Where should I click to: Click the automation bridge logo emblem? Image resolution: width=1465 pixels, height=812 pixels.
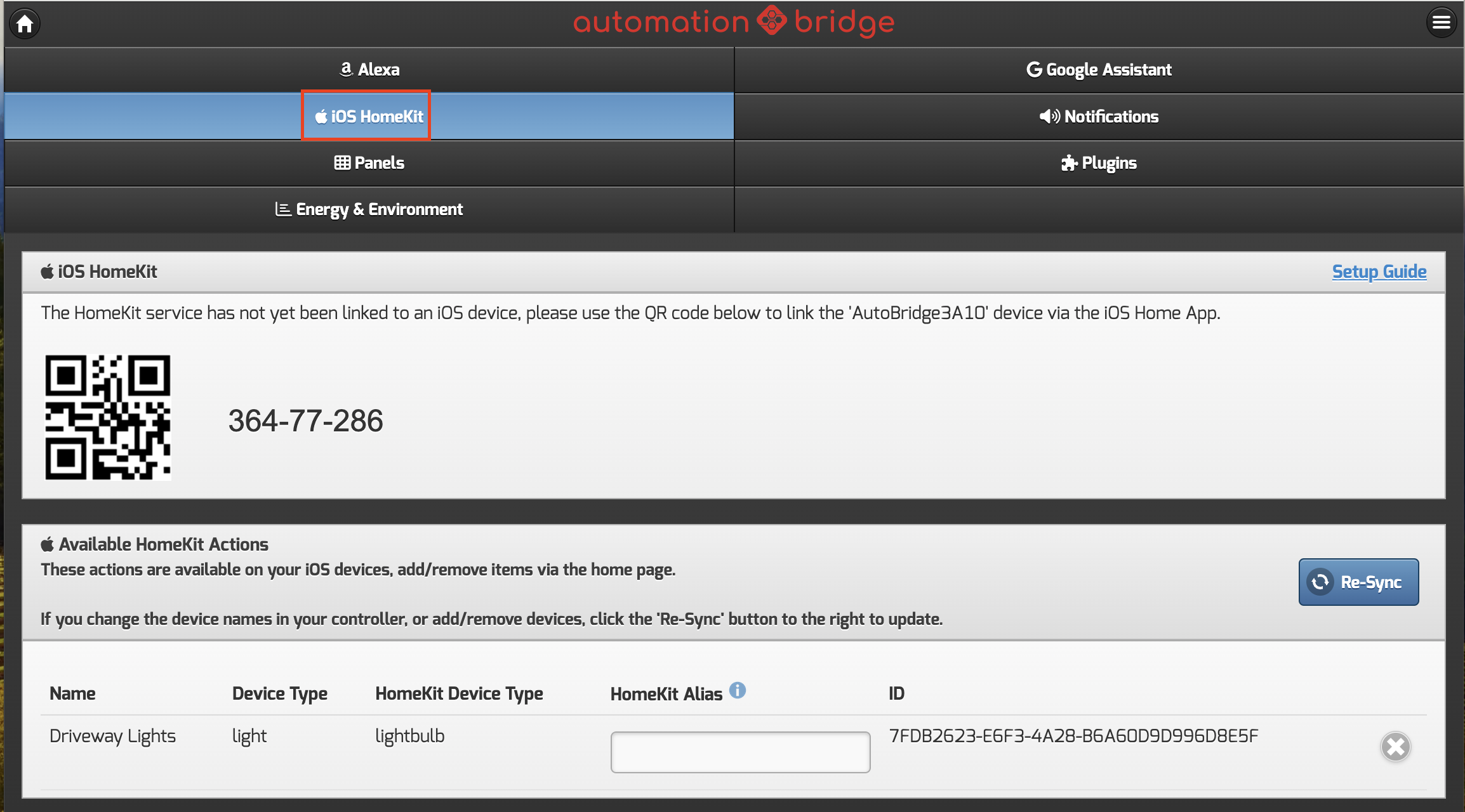(772, 21)
